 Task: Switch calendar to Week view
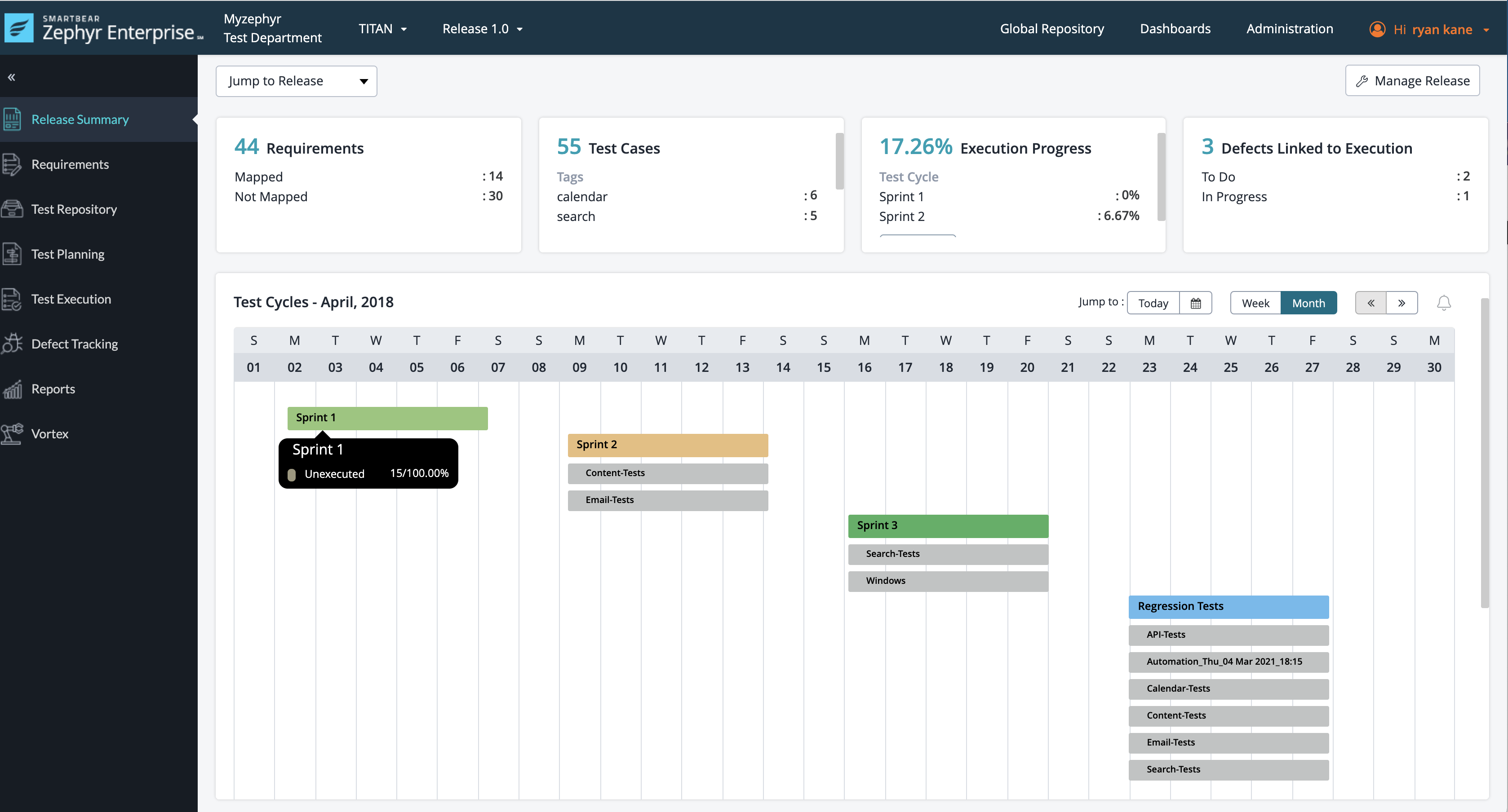point(1255,303)
